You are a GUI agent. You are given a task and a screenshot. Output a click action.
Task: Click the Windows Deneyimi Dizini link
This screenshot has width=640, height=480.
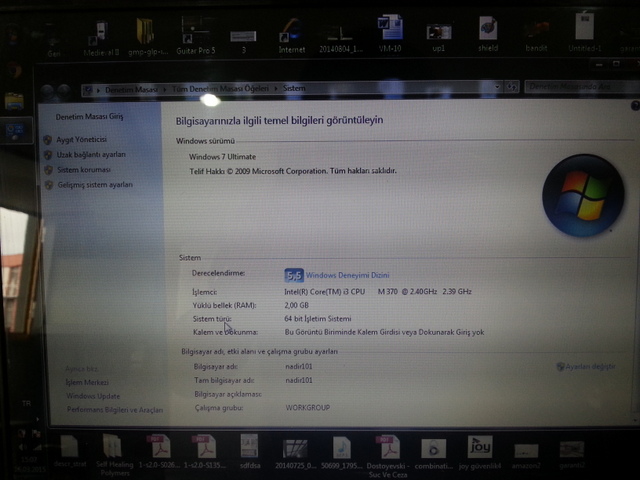tap(347, 274)
